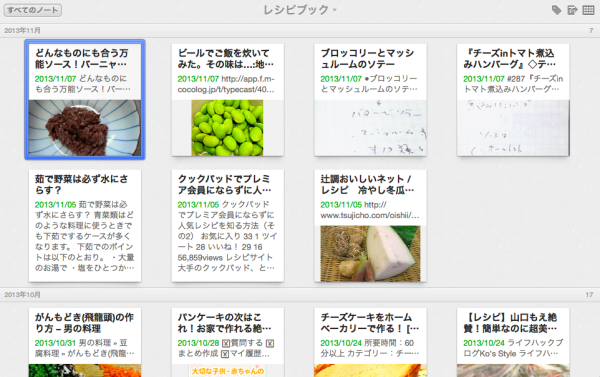Click the share note icon

coord(572,10)
